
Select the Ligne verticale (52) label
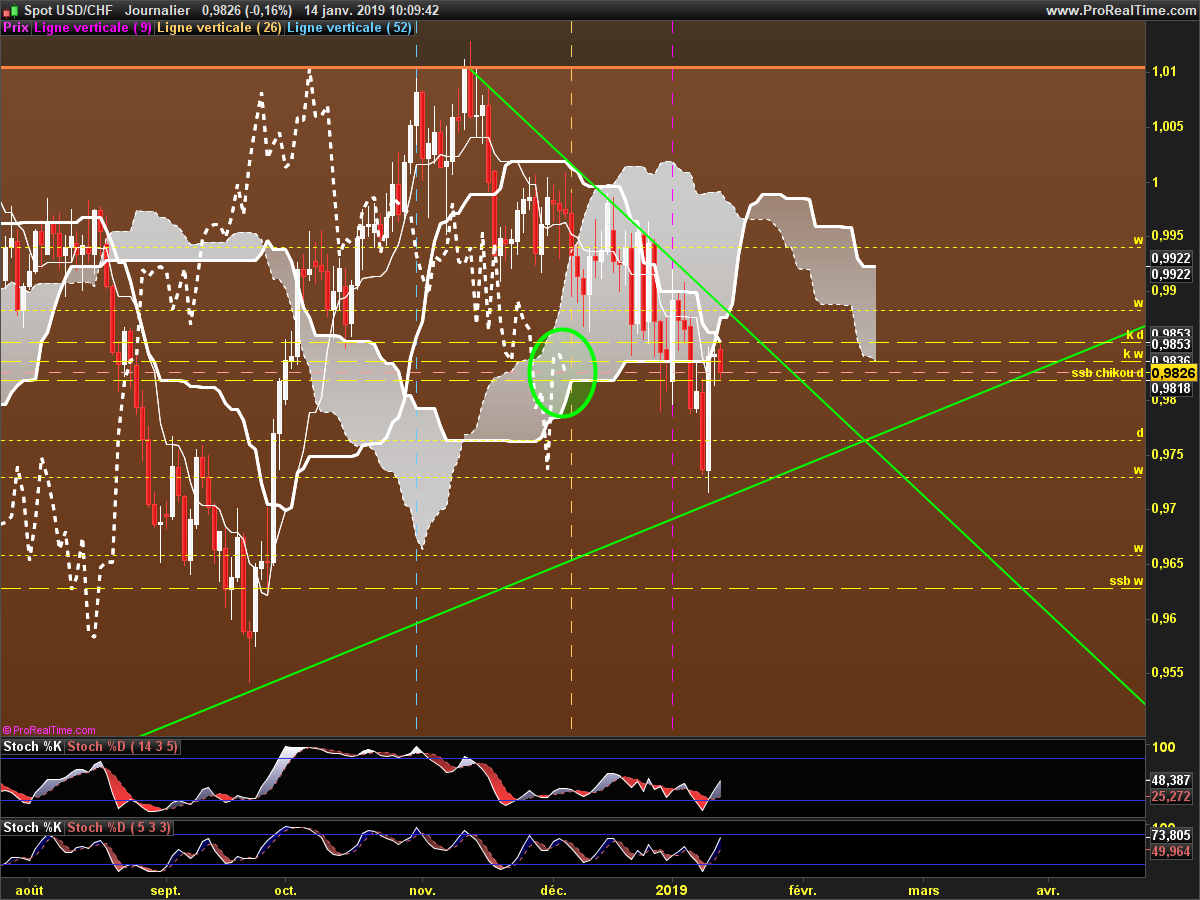(349, 28)
